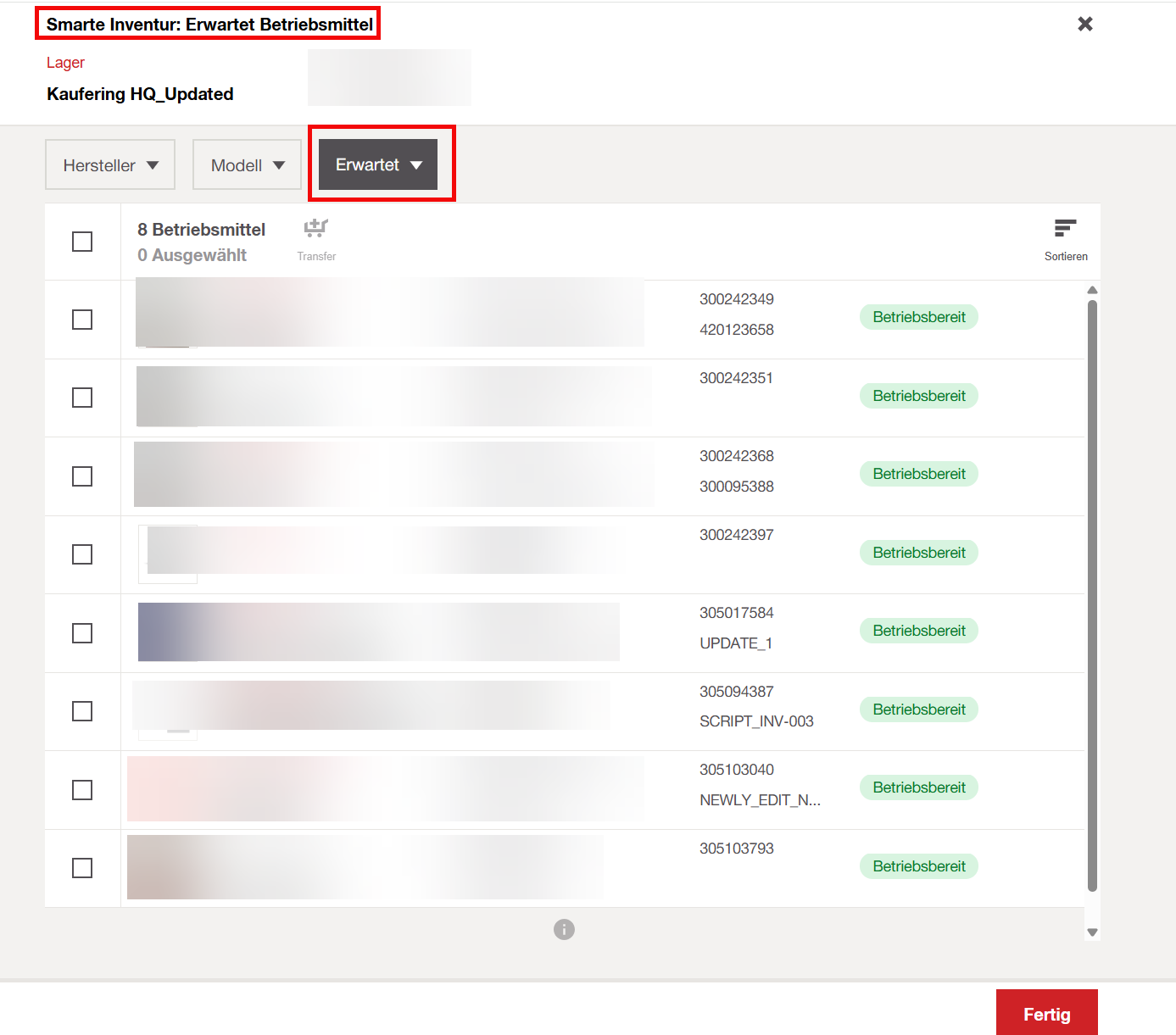This screenshot has width=1176, height=1035.
Task: Click the Betriebsbereit badge for SCRIPT_INV-003
Action: (918, 709)
